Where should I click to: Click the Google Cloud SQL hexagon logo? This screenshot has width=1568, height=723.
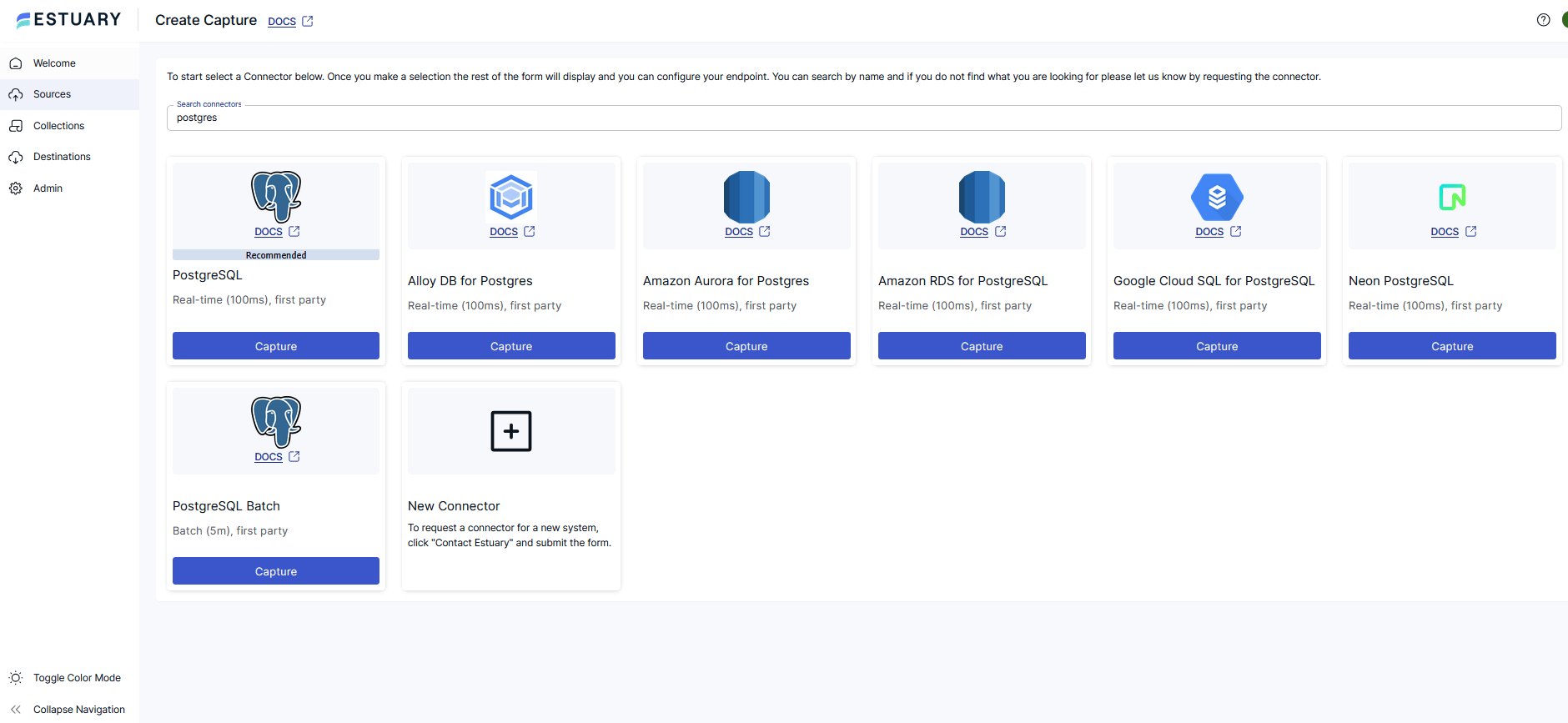1217,197
